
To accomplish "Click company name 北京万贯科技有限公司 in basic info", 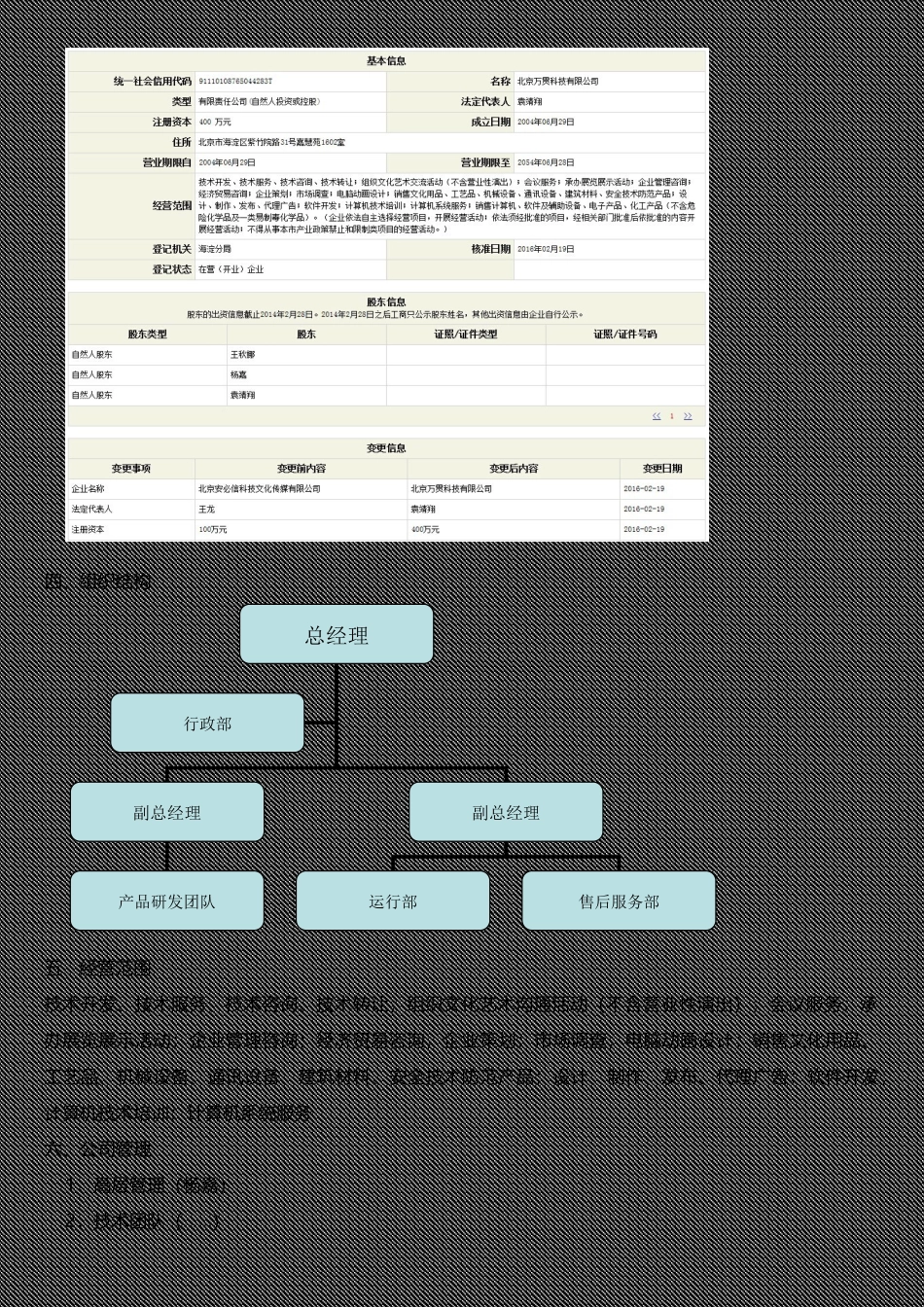I will coord(558,82).
